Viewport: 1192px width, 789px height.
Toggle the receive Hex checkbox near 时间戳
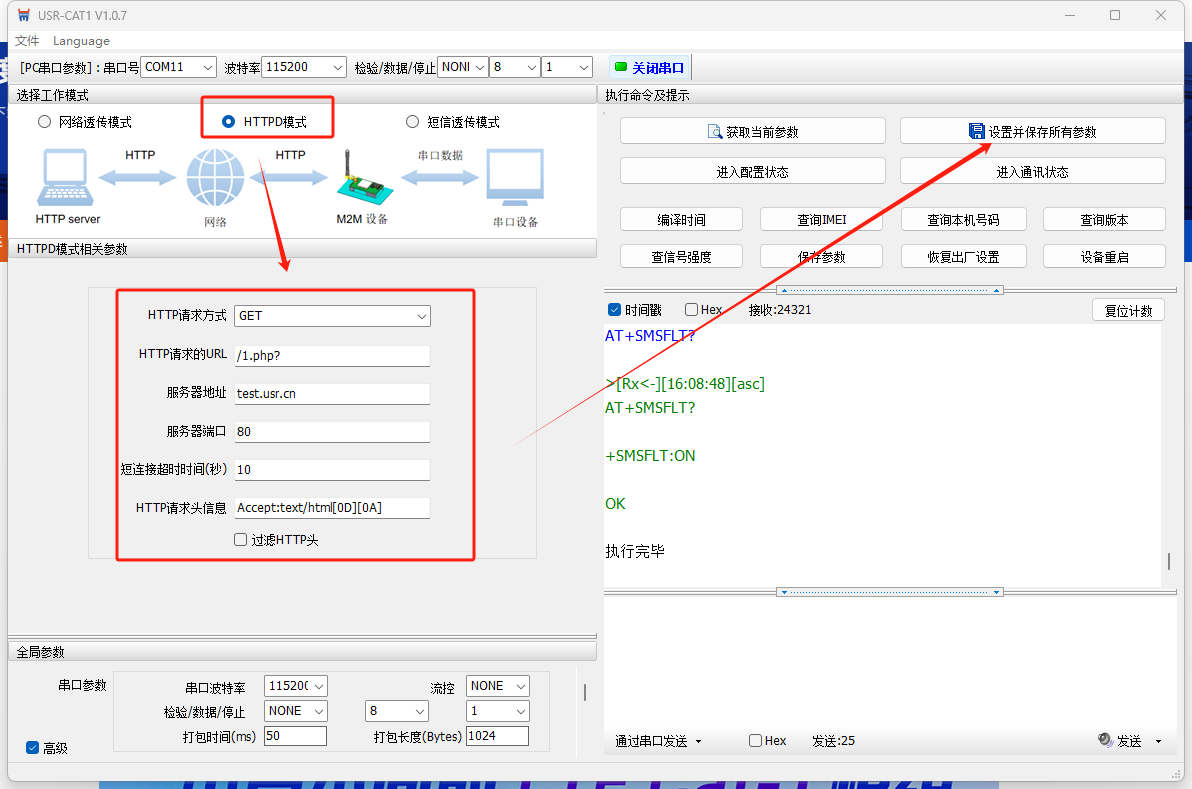coord(691,309)
